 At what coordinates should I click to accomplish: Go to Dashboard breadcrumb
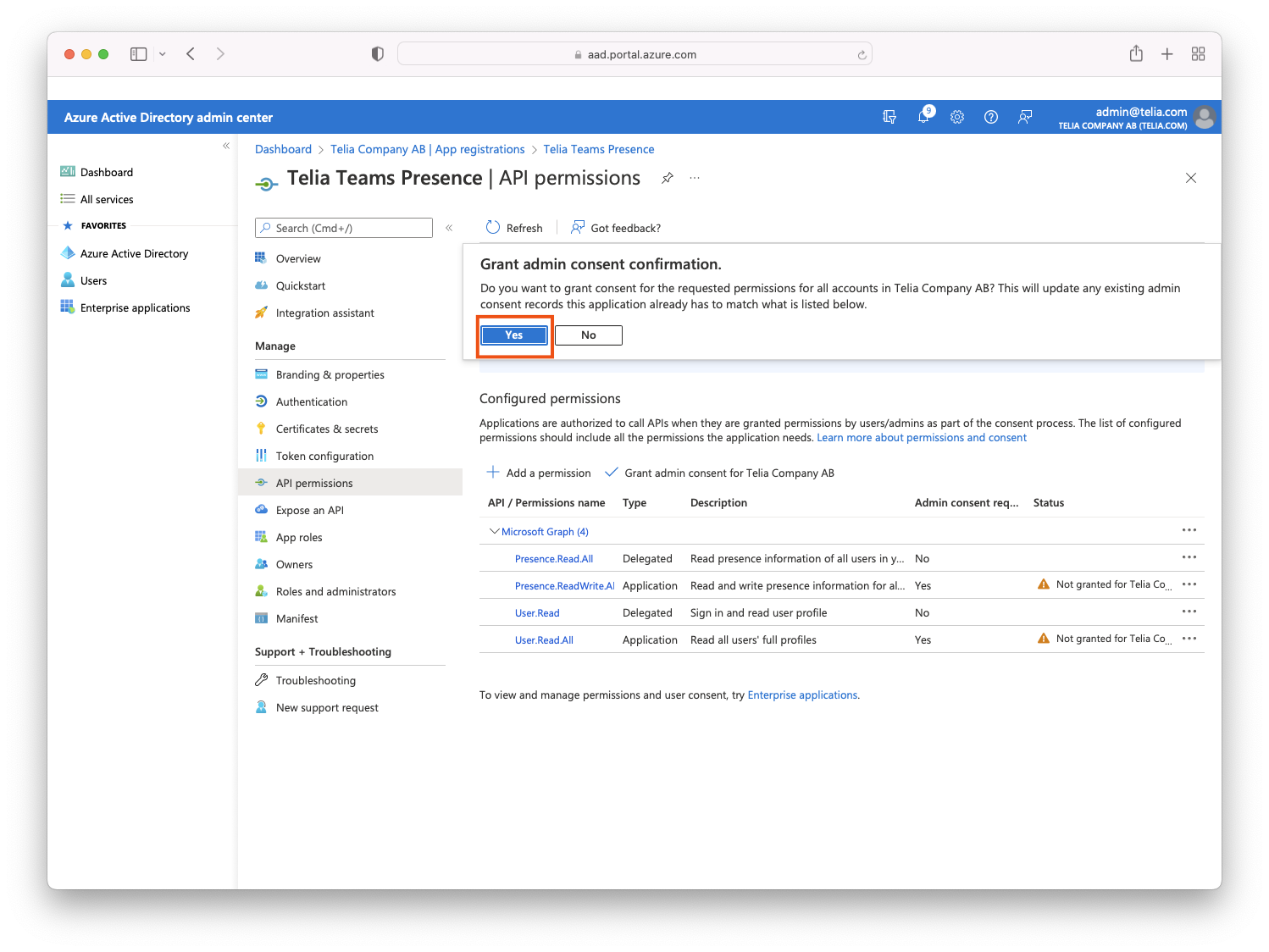(283, 149)
